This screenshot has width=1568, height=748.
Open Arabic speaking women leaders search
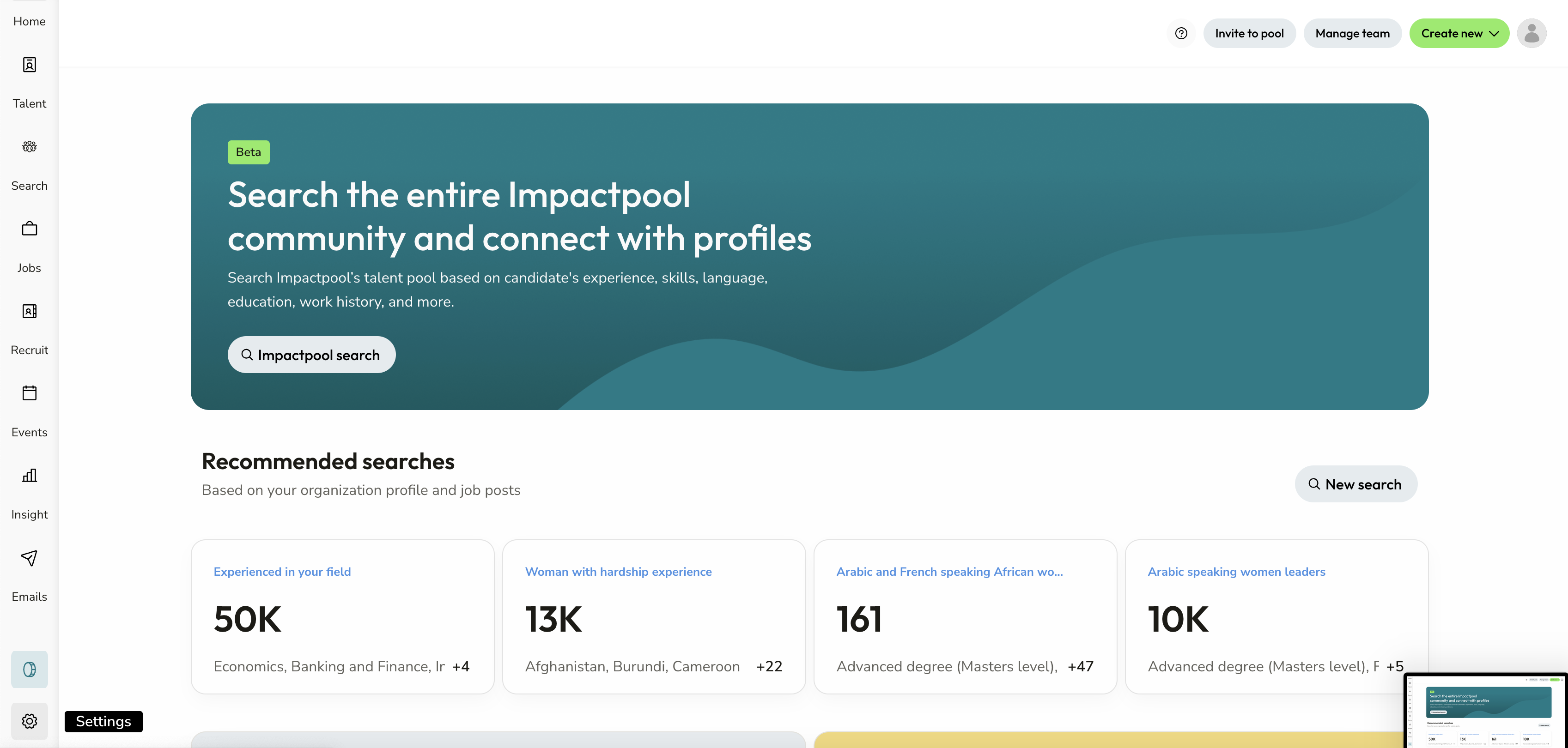tap(1236, 572)
